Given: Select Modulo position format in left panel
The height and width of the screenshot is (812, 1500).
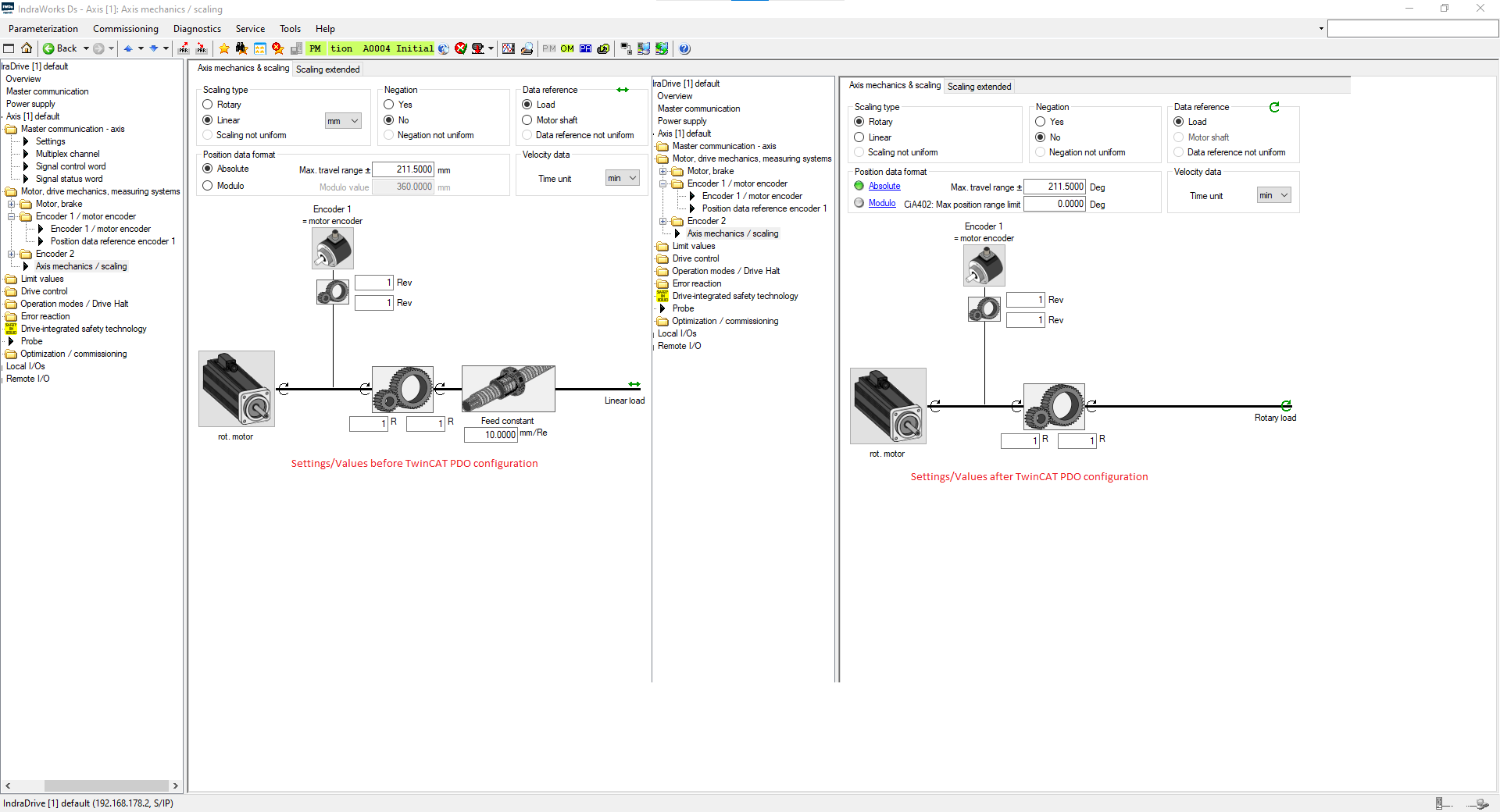Looking at the screenshot, I should [208, 186].
